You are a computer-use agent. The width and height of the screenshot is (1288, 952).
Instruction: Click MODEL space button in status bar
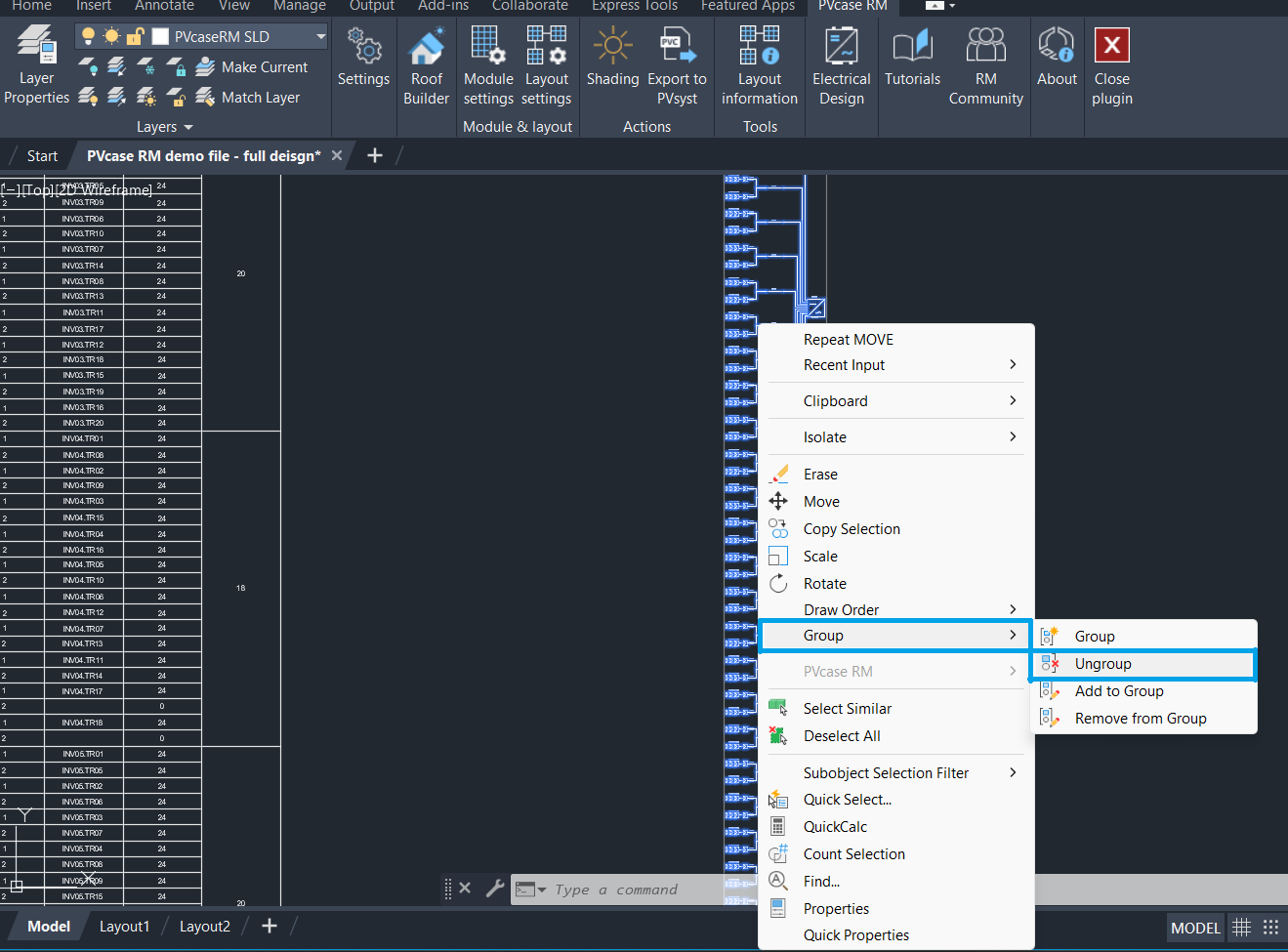pos(1195,928)
